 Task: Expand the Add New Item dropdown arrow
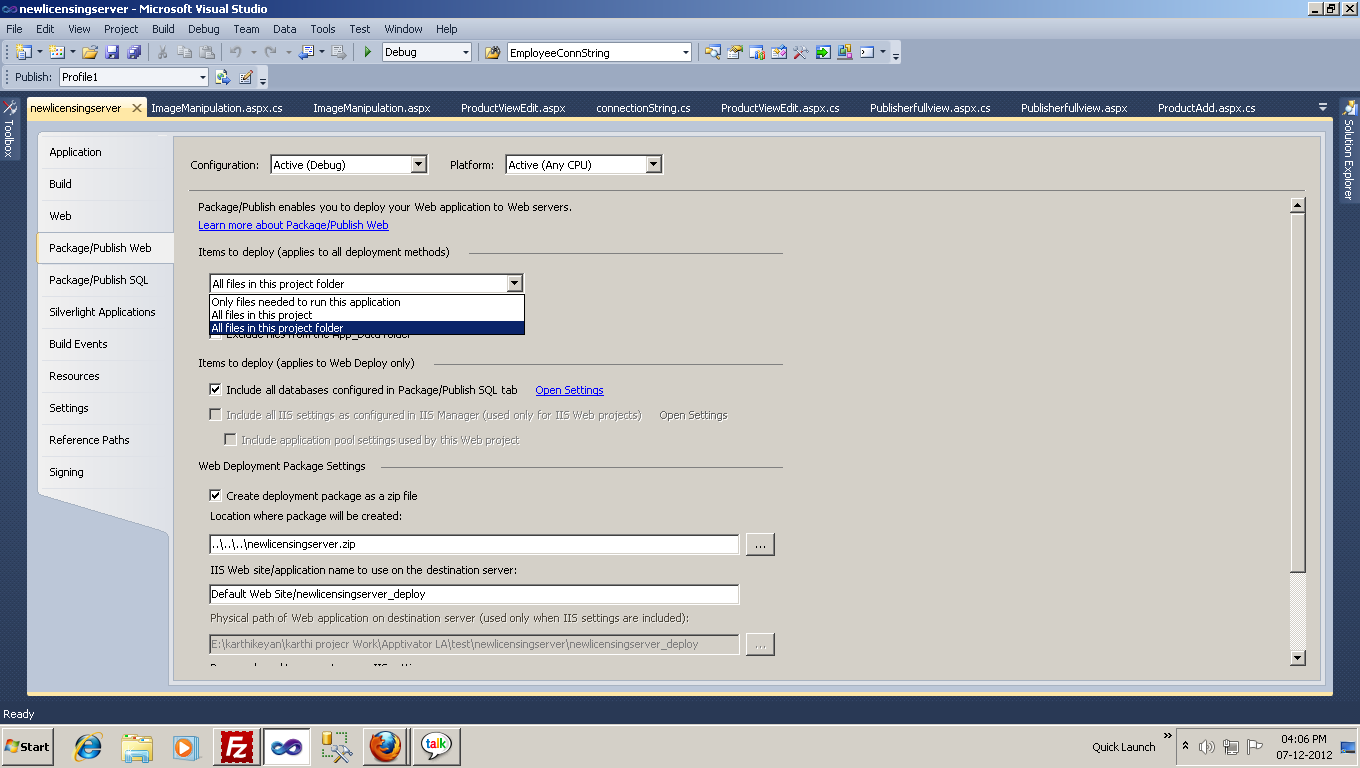73,52
